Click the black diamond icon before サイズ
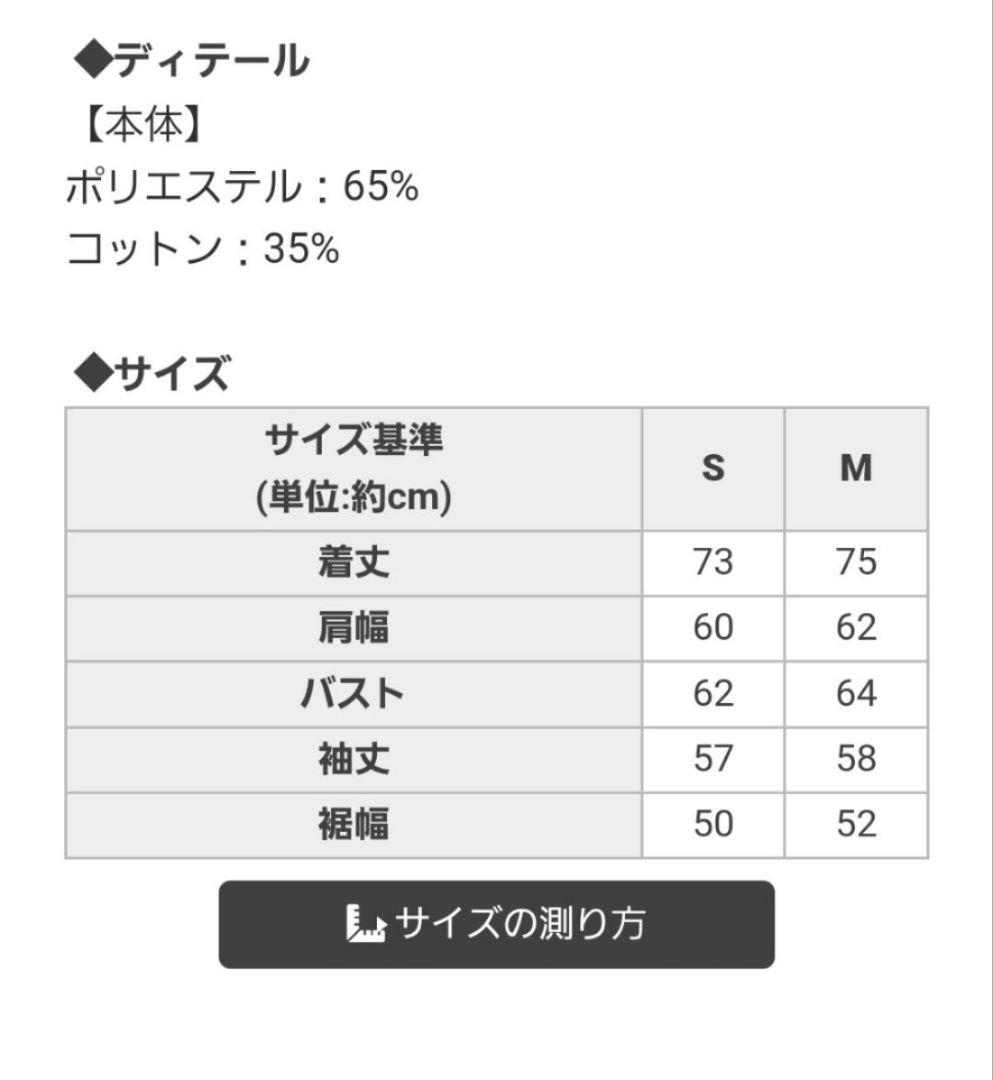The image size is (993, 1080). click(x=92, y=370)
